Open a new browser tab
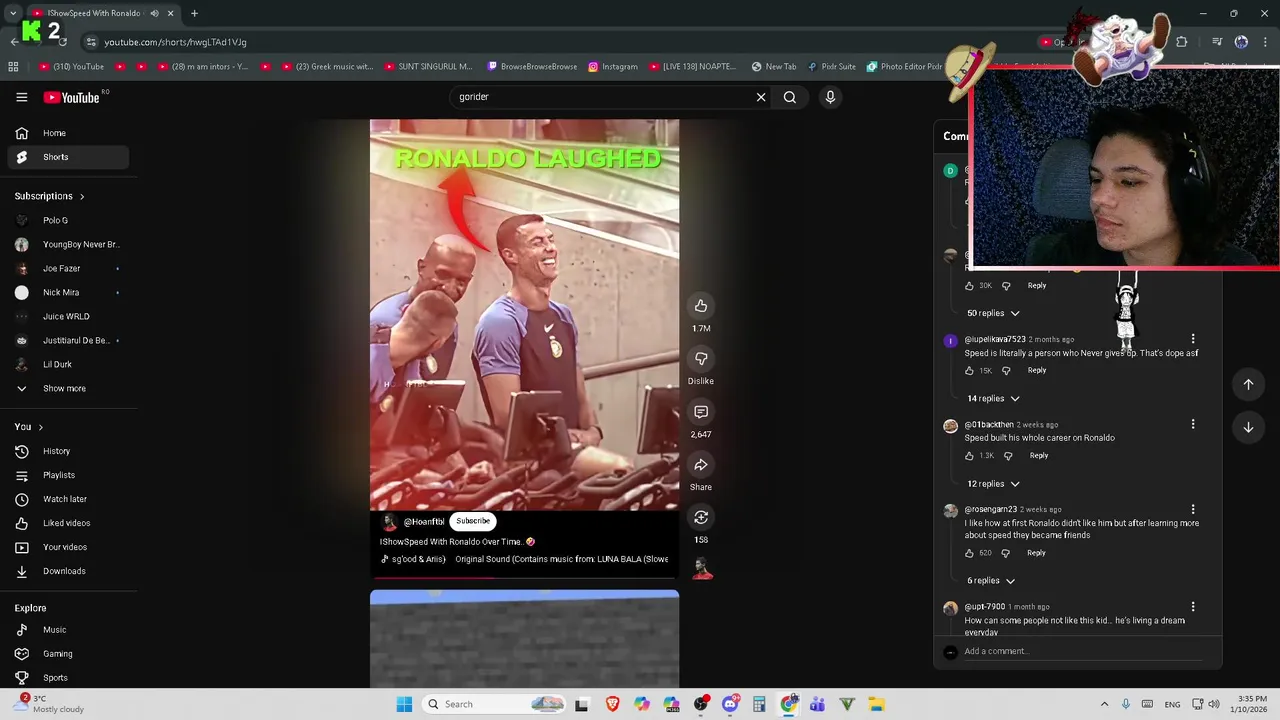Screen dimensions: 1280x720 coord(194,13)
